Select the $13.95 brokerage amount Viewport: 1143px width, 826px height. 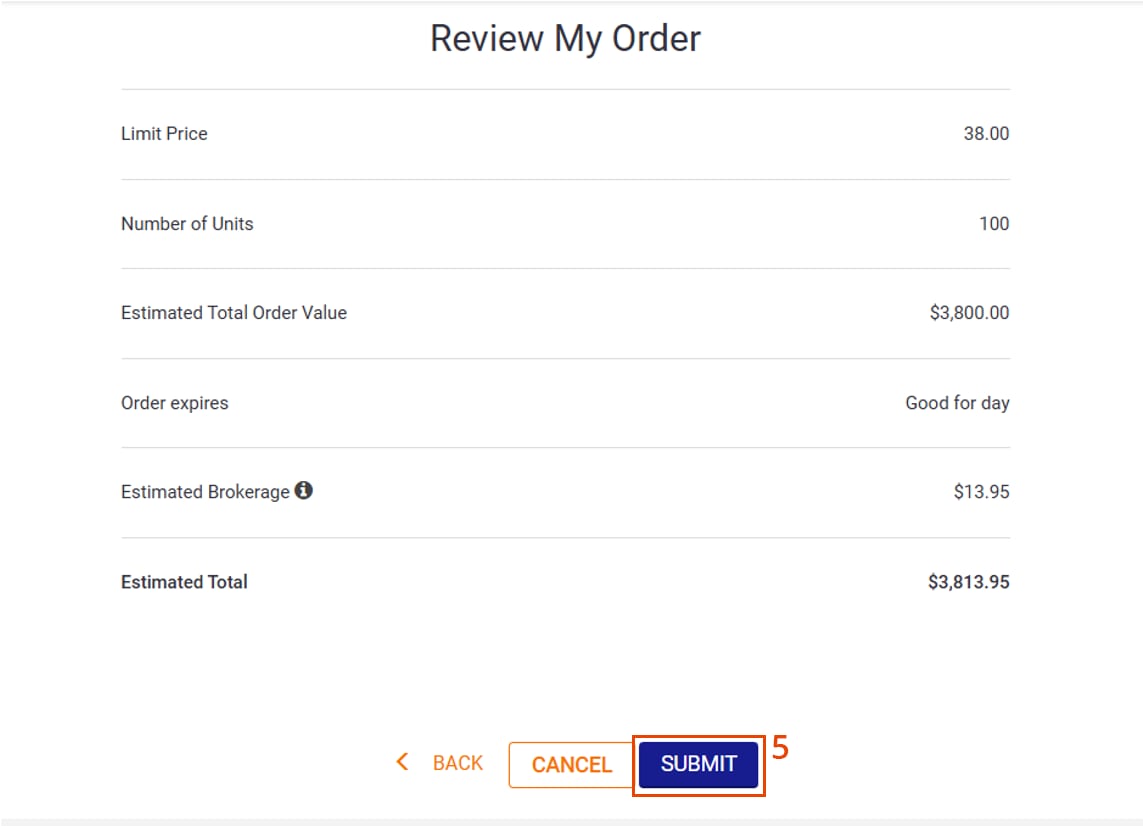coord(980,492)
